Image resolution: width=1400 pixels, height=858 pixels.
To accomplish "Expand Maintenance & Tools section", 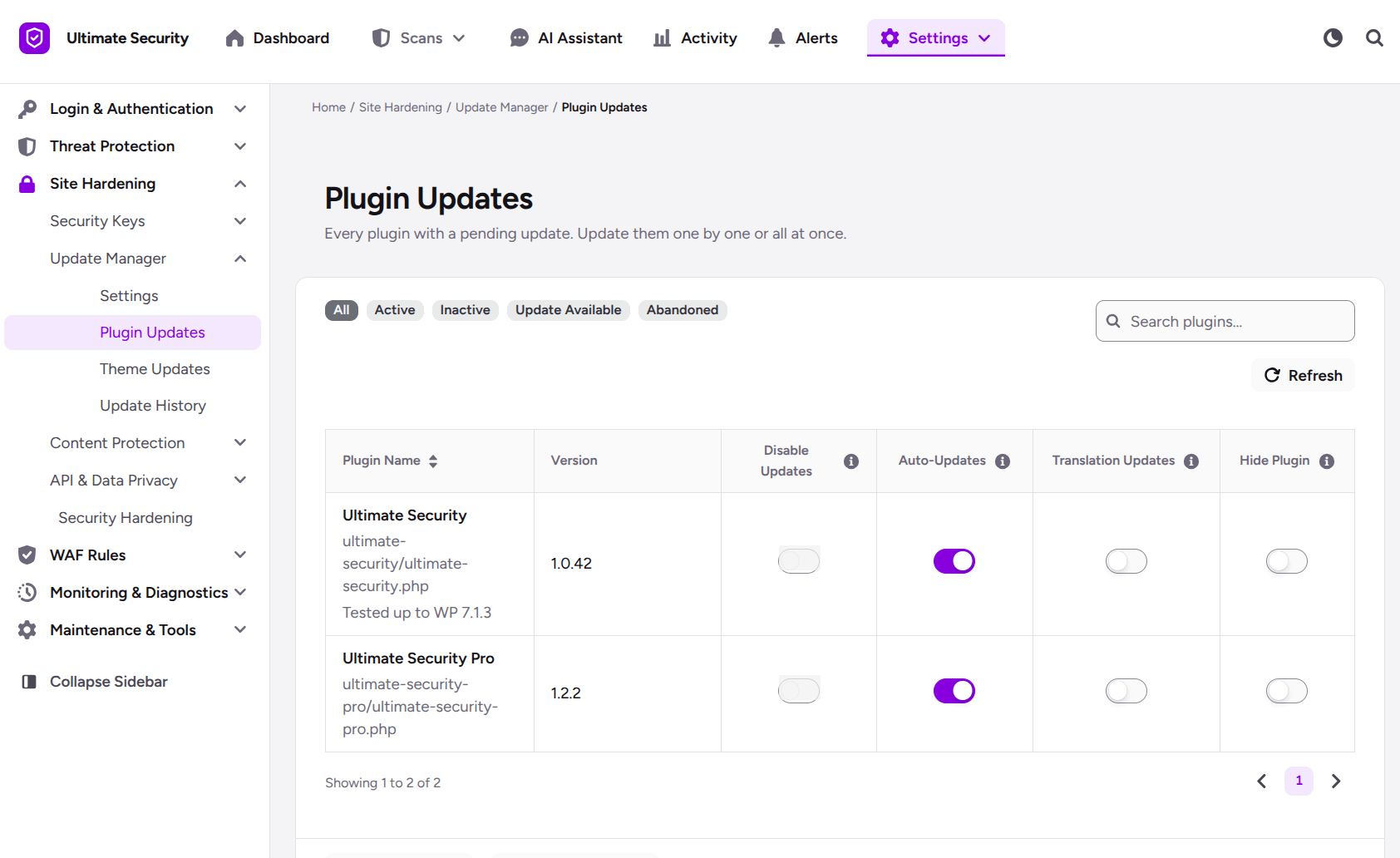I will click(133, 630).
